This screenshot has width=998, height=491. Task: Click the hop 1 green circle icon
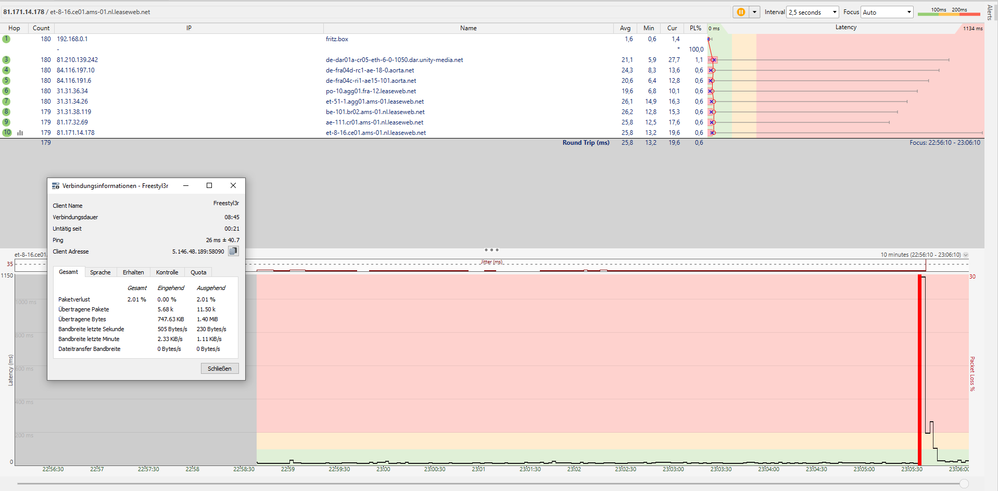pos(6,39)
